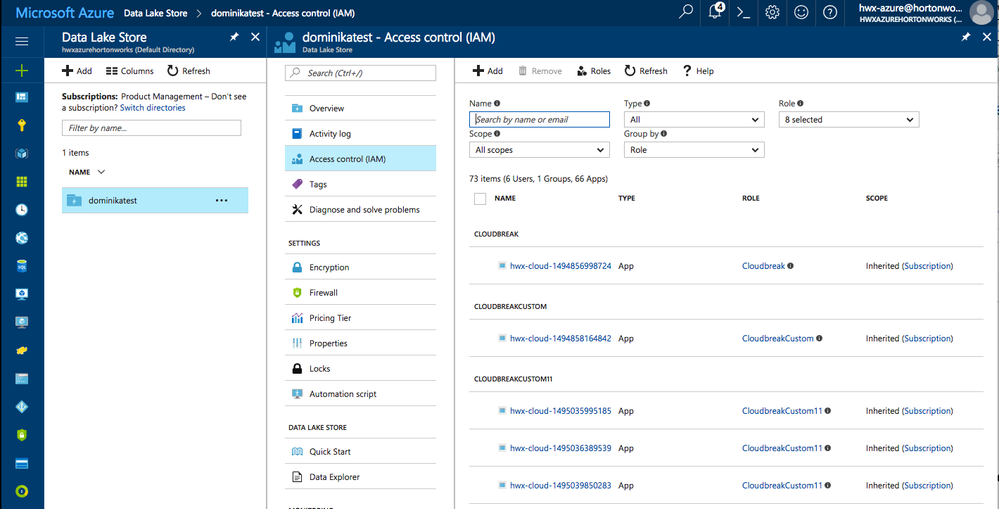Click the search magnifier in top bar
The width and height of the screenshot is (999, 509).
pyautogui.click(x=686, y=12)
